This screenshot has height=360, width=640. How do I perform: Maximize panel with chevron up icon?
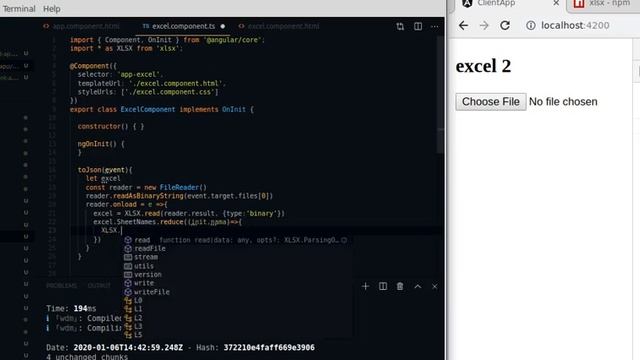tap(418, 287)
